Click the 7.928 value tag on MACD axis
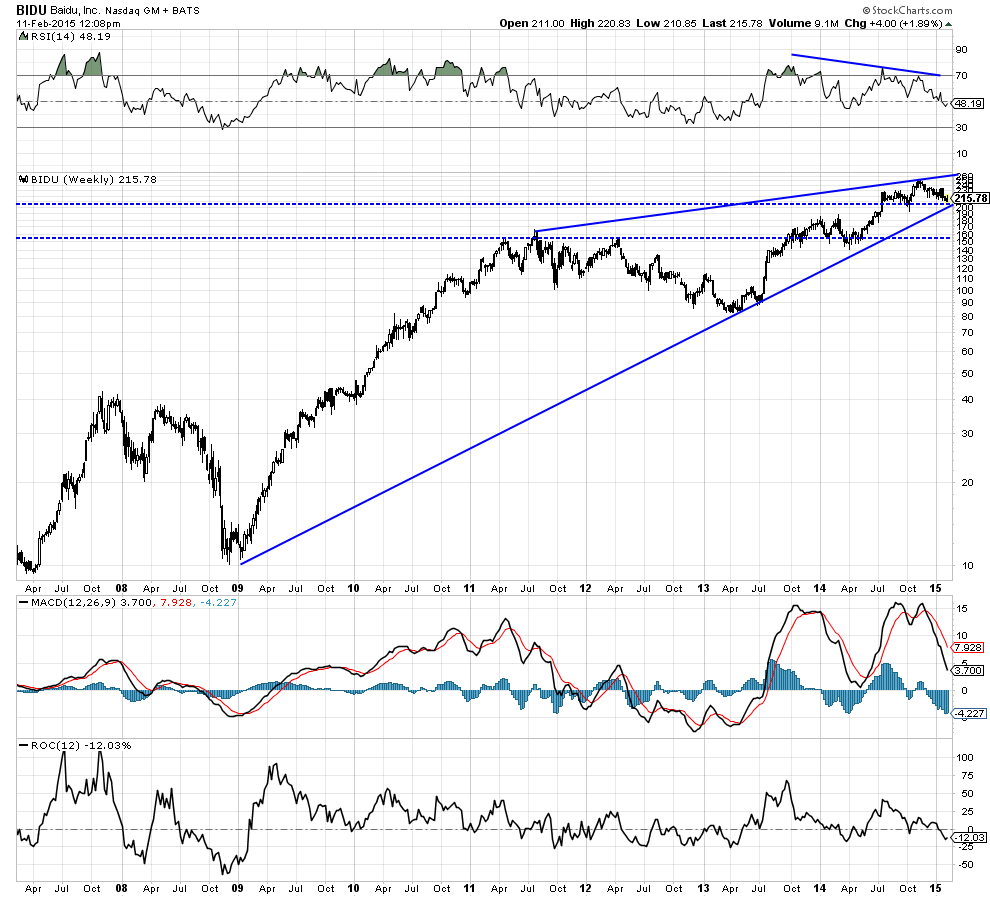The height and width of the screenshot is (897, 990). point(968,648)
